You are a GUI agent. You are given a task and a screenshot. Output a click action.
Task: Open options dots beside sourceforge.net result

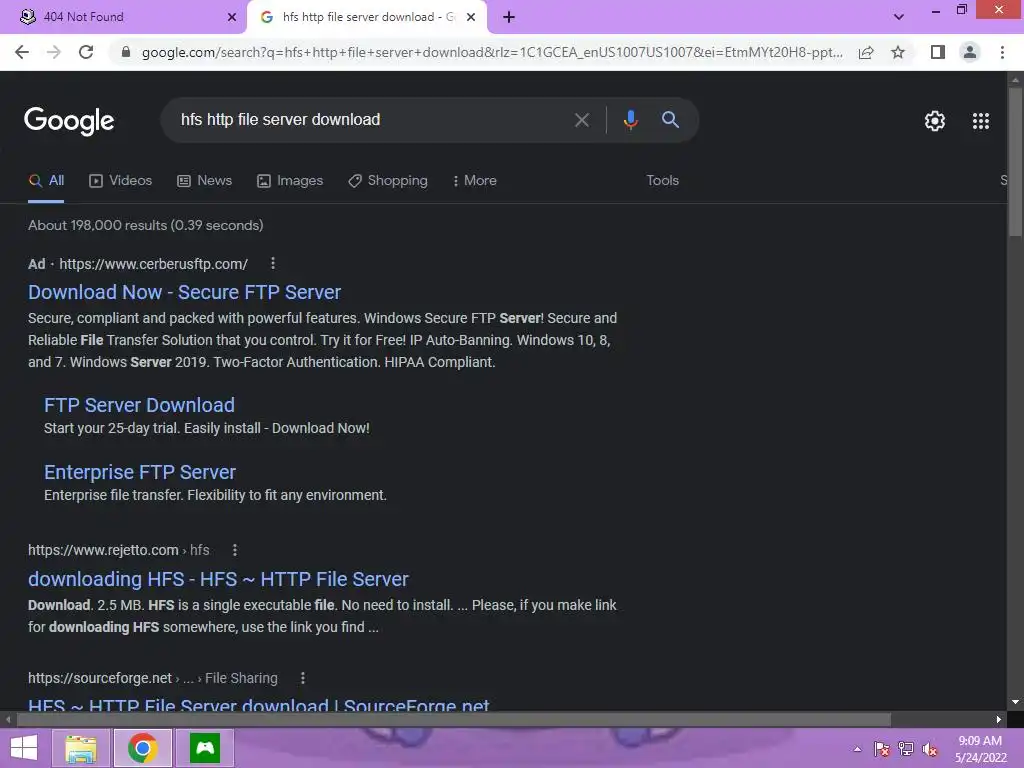[x=302, y=678]
